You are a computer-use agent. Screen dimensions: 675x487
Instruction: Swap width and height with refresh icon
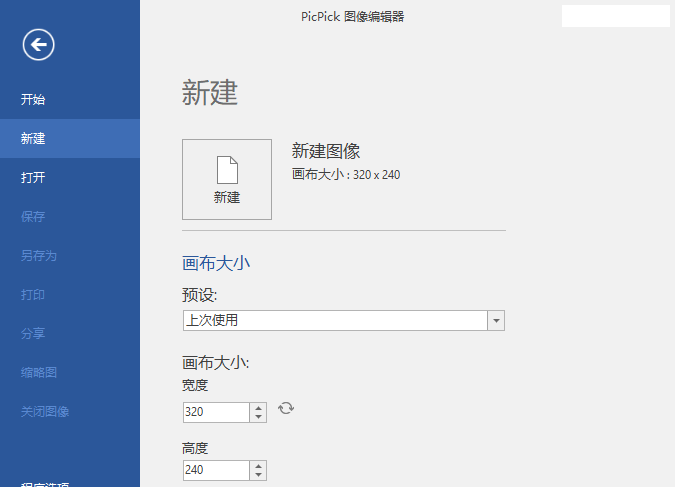point(286,408)
